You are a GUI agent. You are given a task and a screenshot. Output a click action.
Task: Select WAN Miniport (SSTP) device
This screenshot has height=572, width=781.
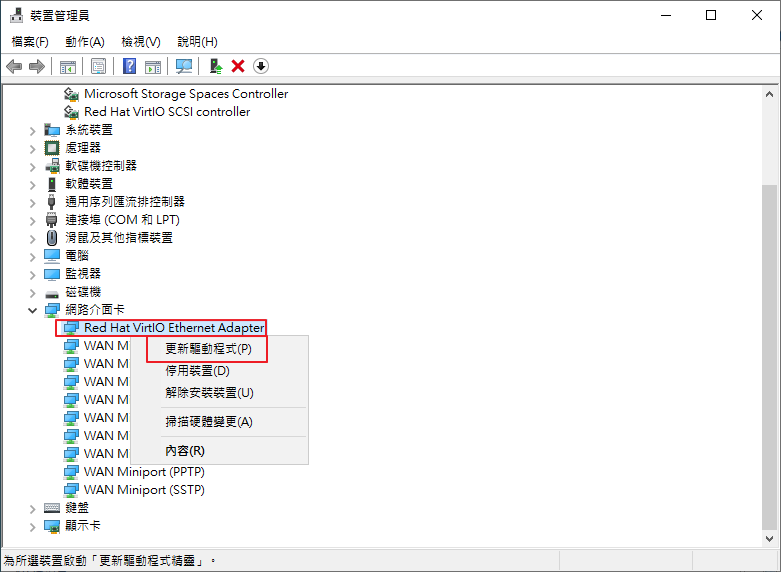144,490
